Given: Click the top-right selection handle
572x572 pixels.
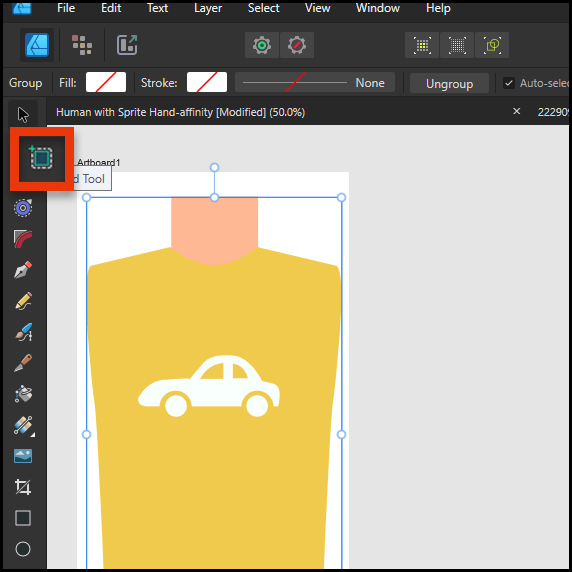Looking at the screenshot, I should pyautogui.click(x=341, y=198).
